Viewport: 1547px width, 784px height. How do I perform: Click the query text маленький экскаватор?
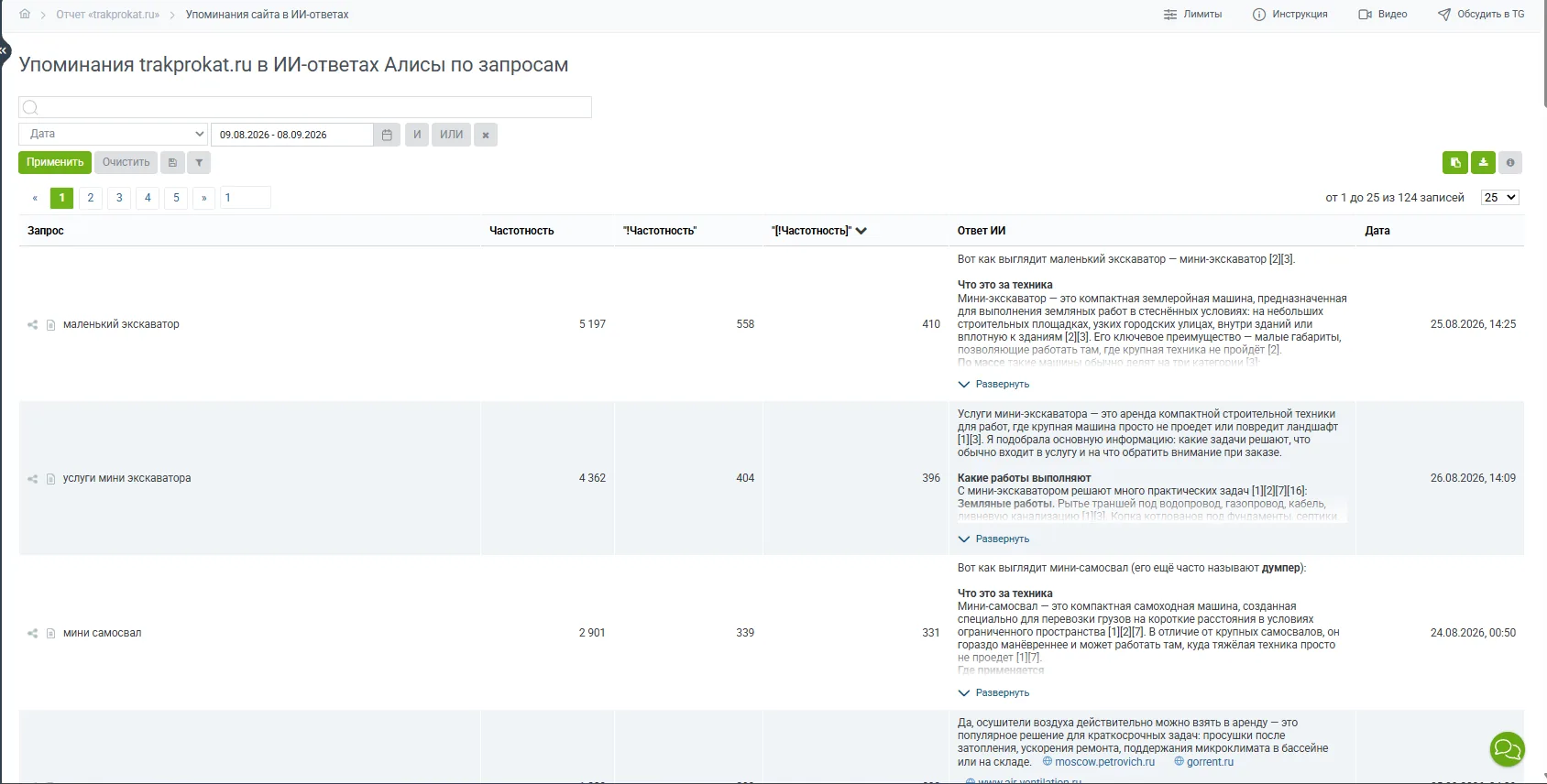(x=121, y=324)
